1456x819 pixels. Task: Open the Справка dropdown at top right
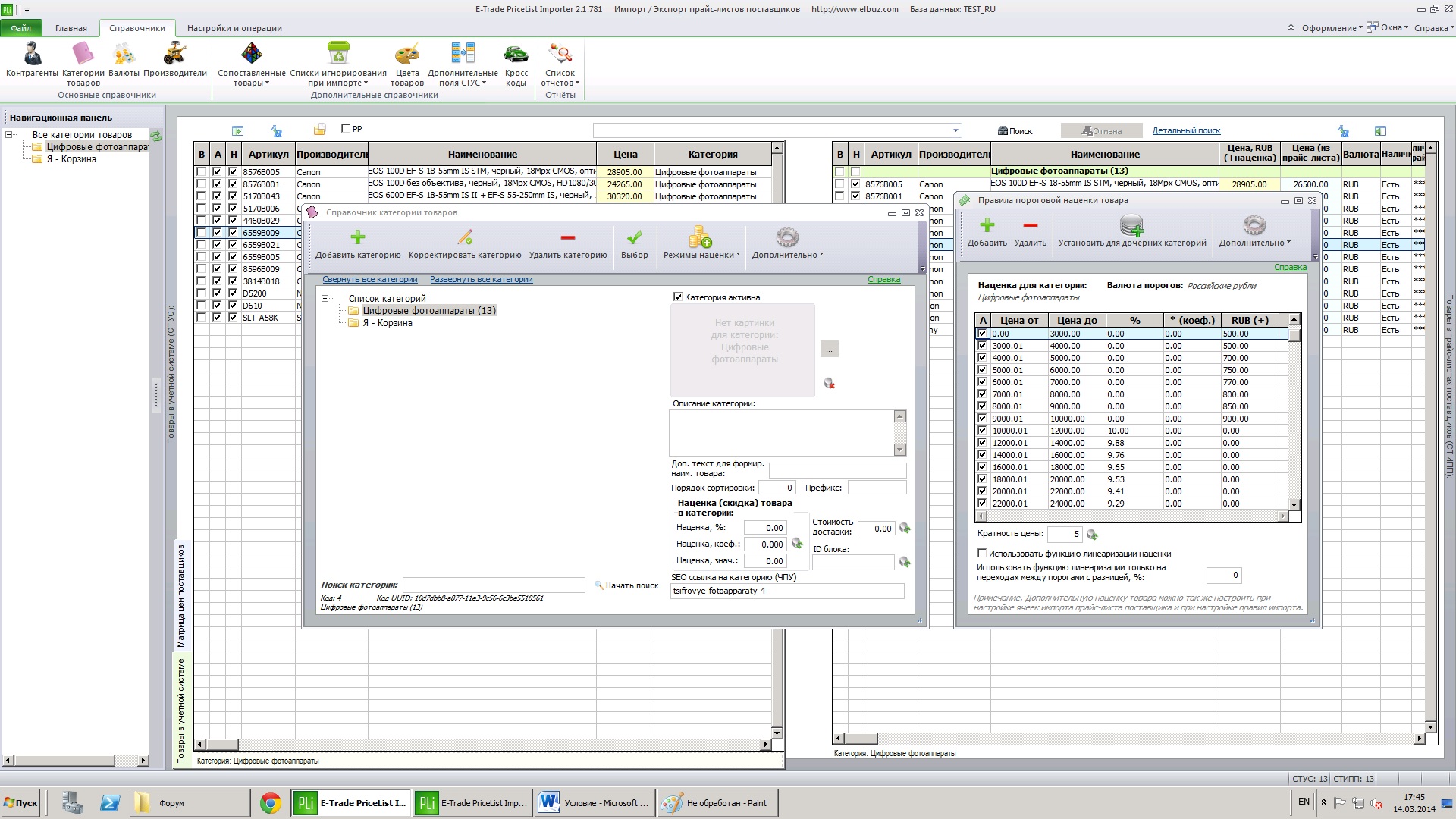[1433, 27]
